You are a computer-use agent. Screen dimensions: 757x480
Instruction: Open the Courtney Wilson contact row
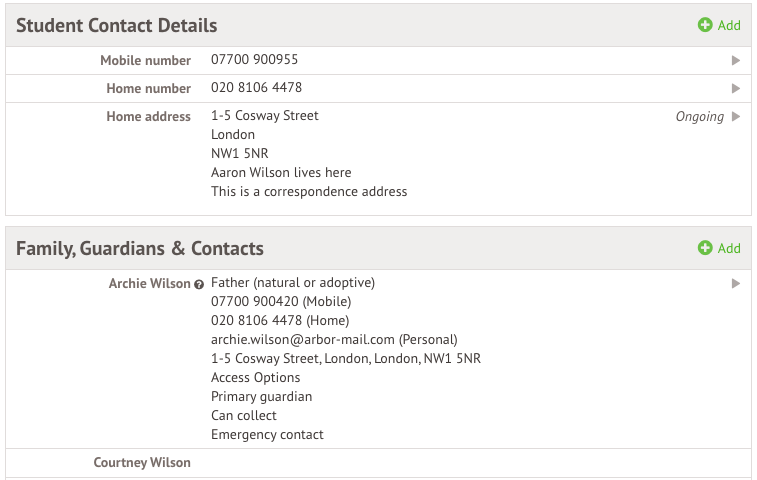coord(378,463)
